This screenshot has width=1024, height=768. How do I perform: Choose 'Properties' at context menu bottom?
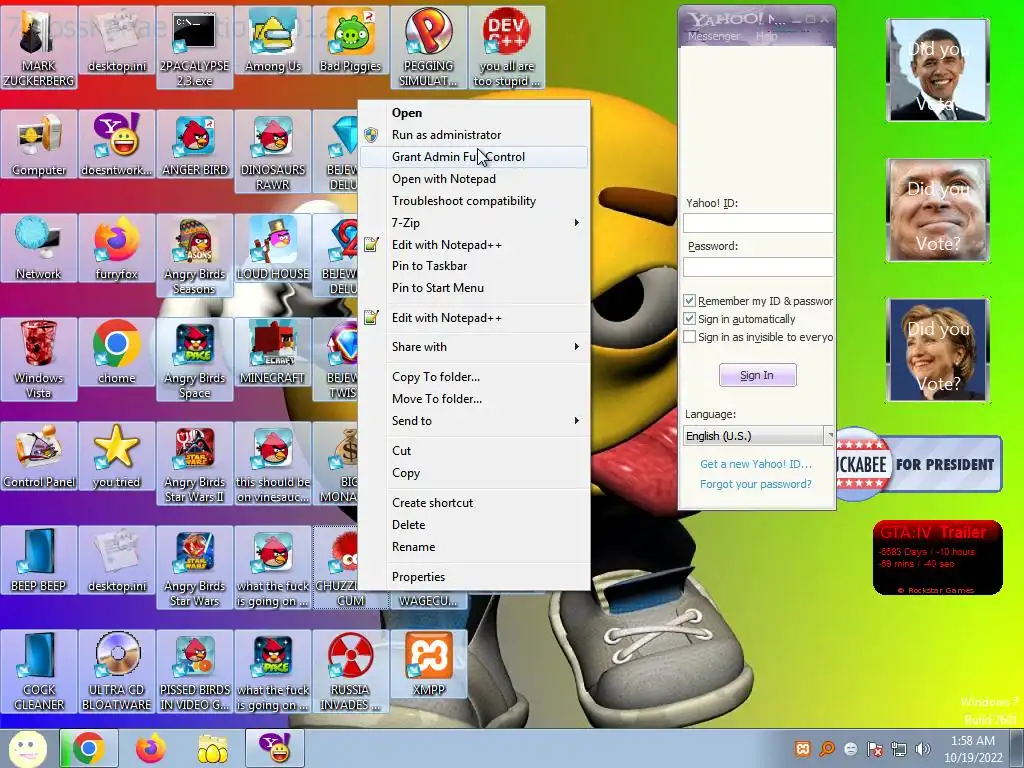pos(474,577)
